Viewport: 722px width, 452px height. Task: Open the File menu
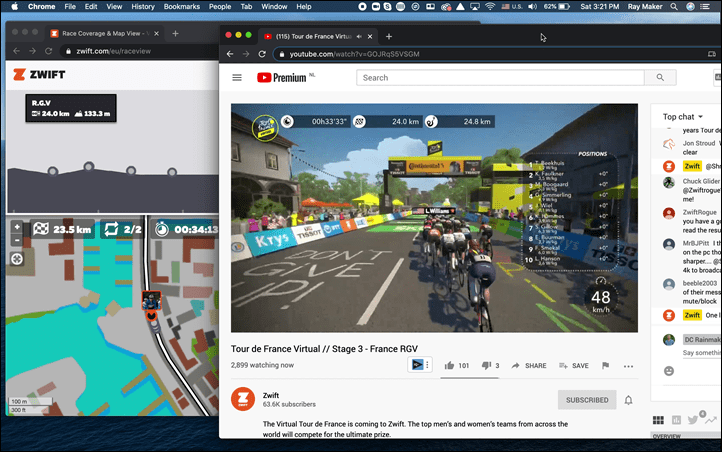[x=70, y=6]
